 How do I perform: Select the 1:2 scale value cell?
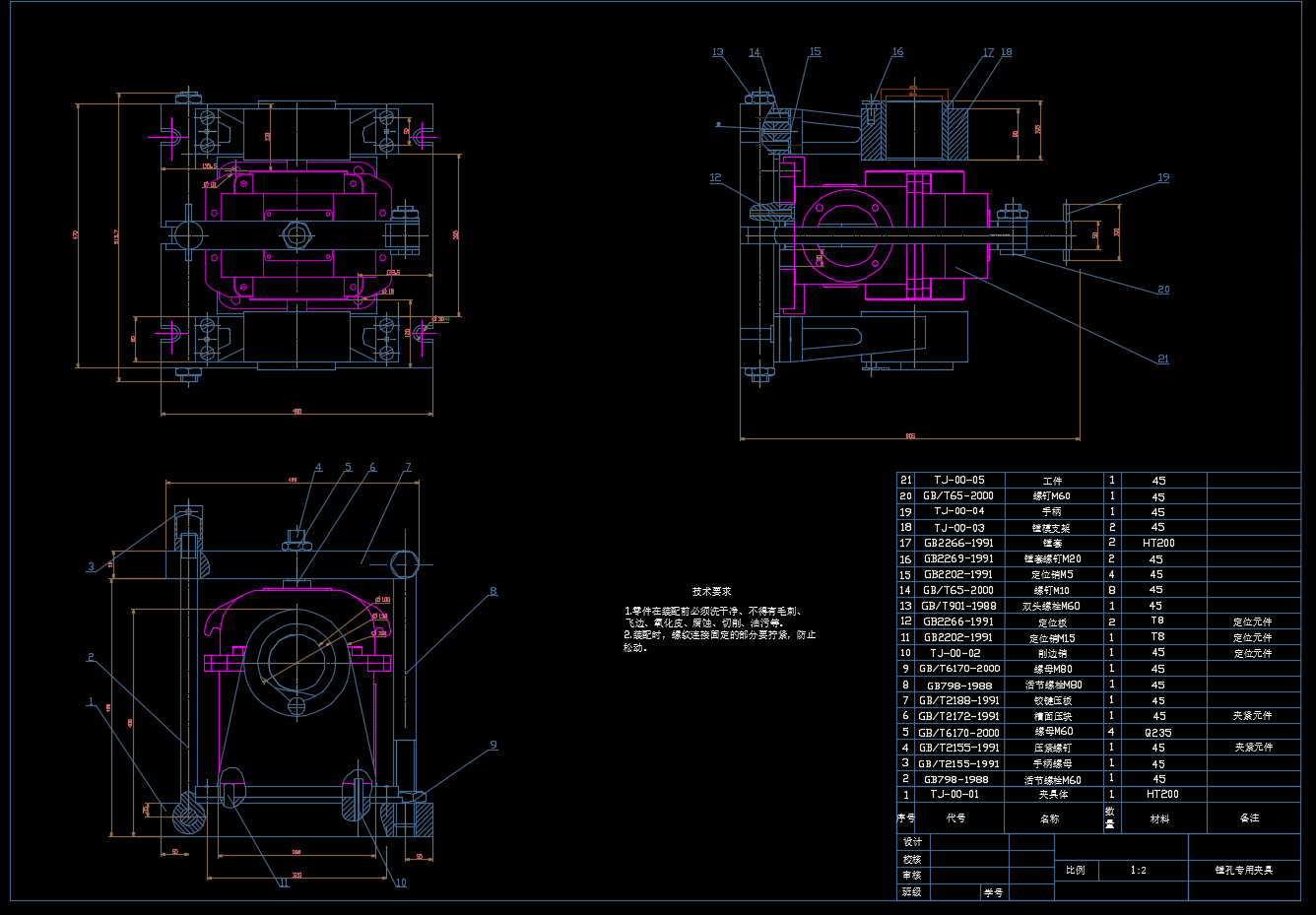[x=1138, y=871]
